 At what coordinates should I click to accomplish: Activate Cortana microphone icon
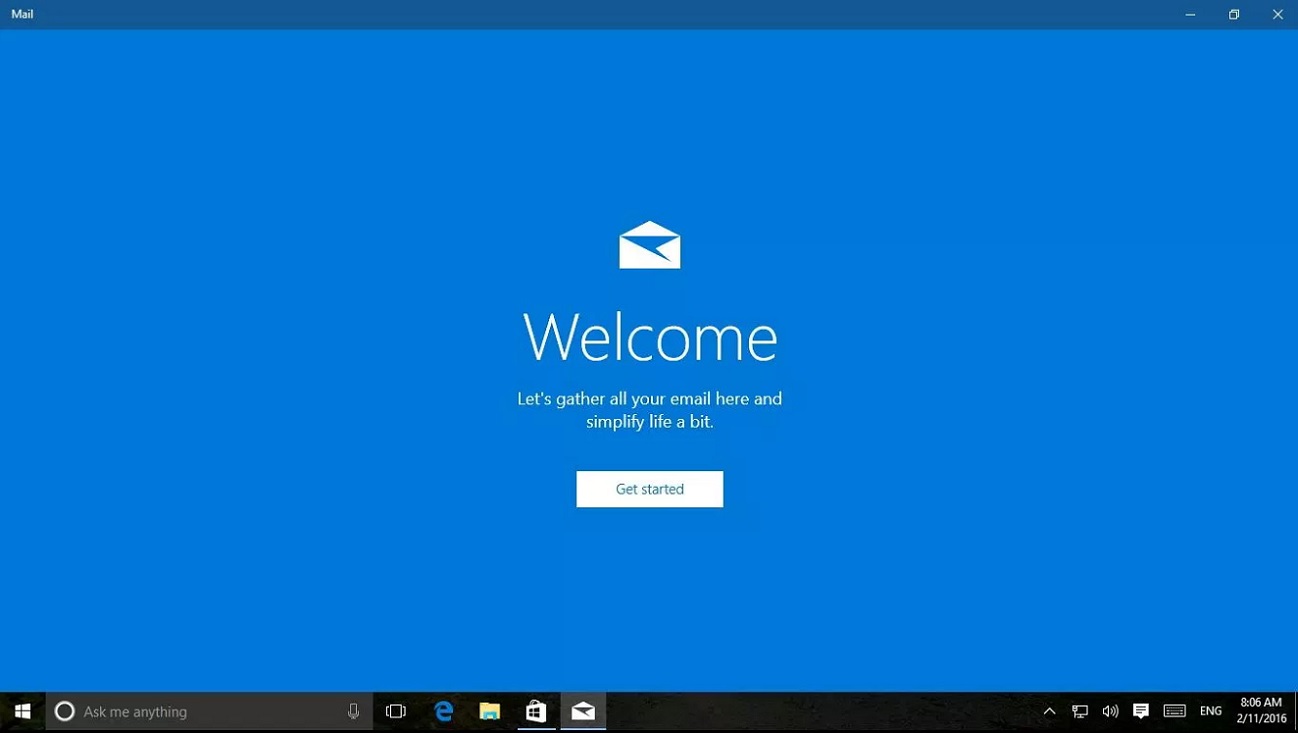point(353,712)
